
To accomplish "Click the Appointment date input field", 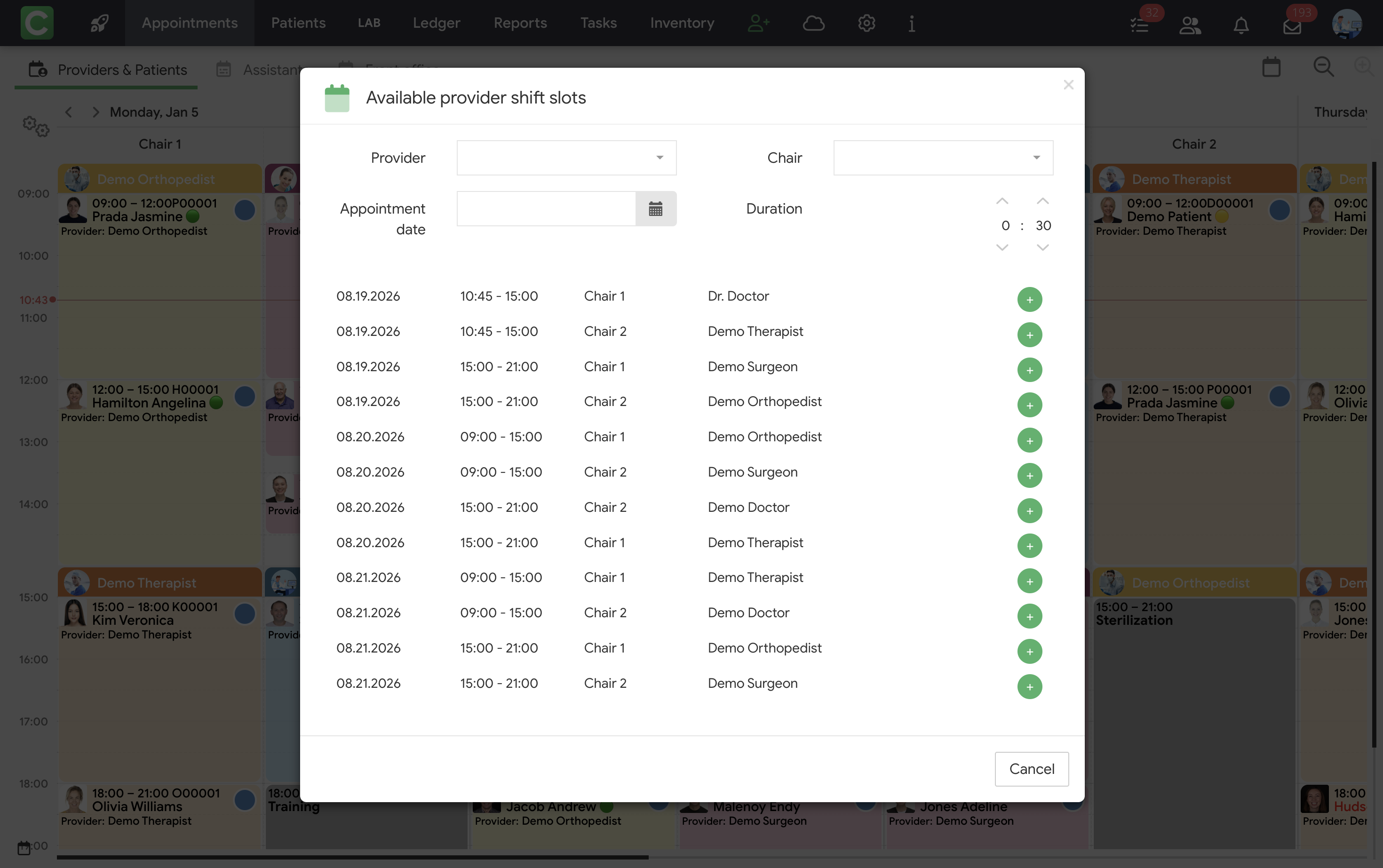I will [546, 208].
